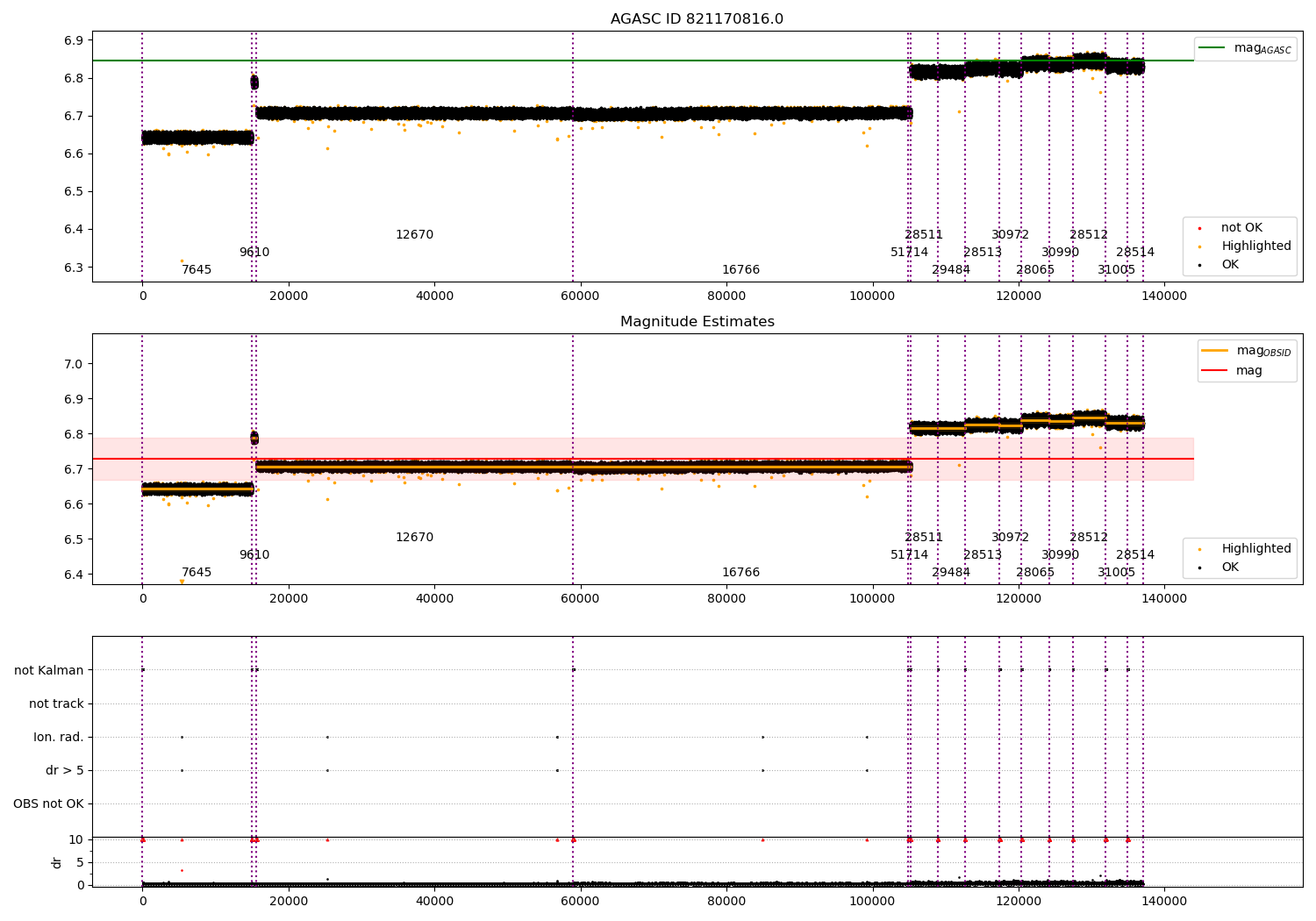
Task: Click the obsid 9610 data cluster in AGASC ID plot
Action: point(254,82)
